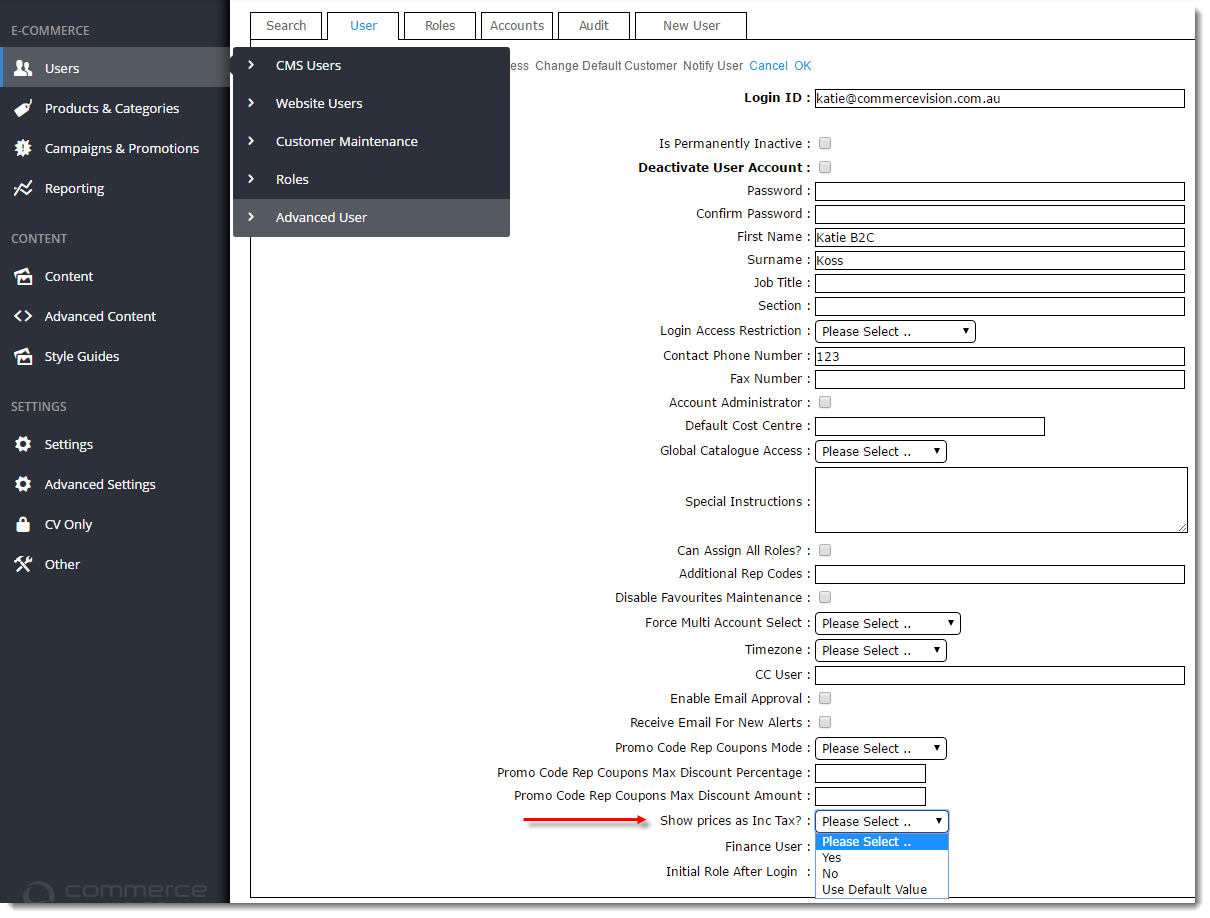Open the Timezone dropdown
This screenshot has height=918, width=1210.
click(x=881, y=650)
